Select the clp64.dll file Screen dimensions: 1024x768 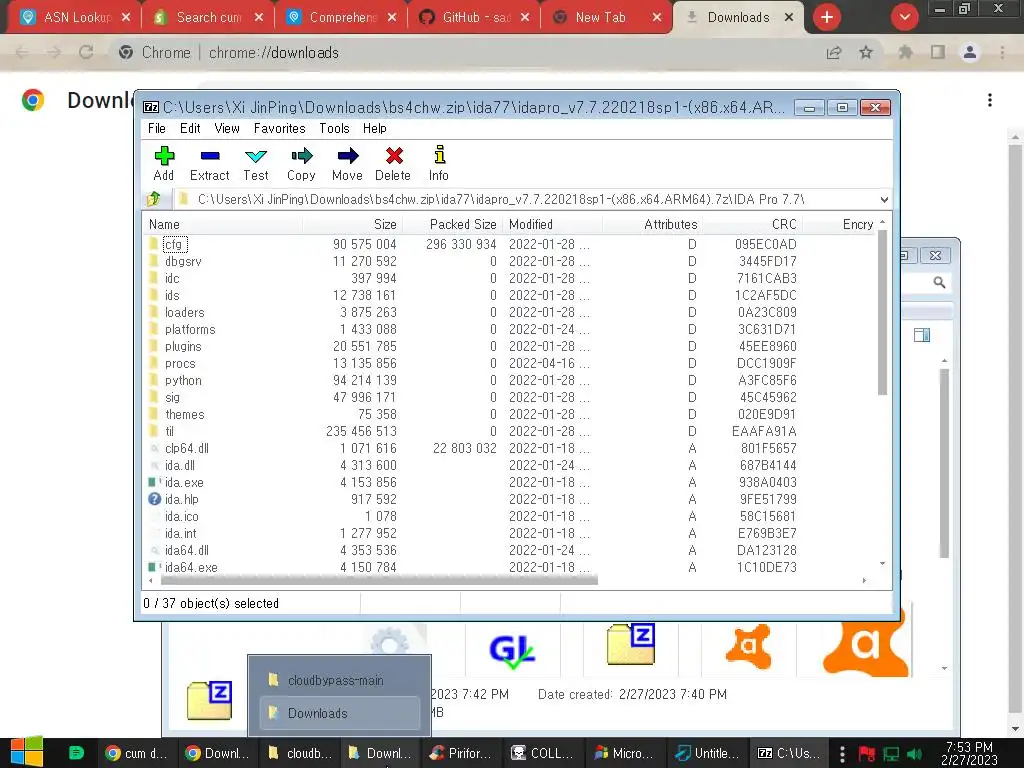click(x=187, y=448)
